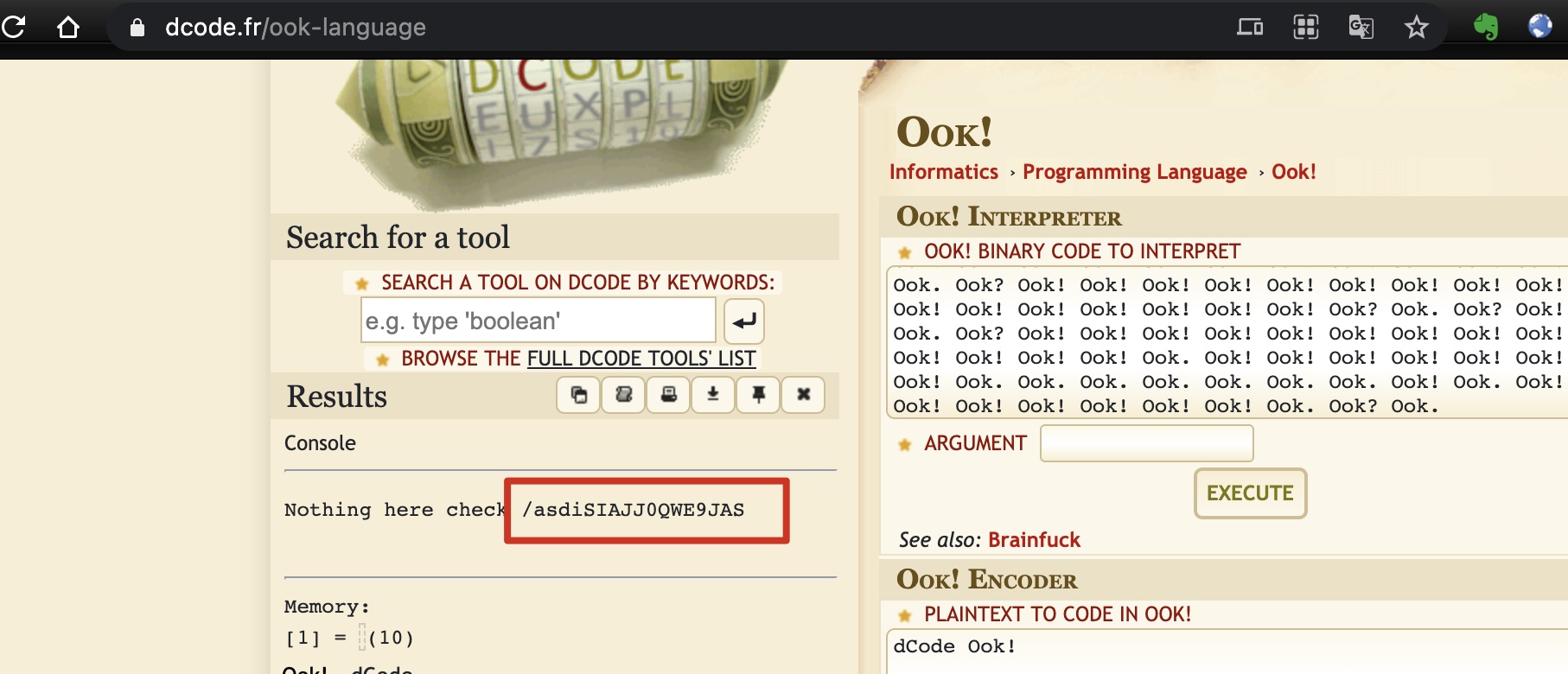Image resolution: width=1568 pixels, height=674 pixels.
Task: Click the 'Ook! Encoder' section heading
Action: pyautogui.click(x=987, y=579)
